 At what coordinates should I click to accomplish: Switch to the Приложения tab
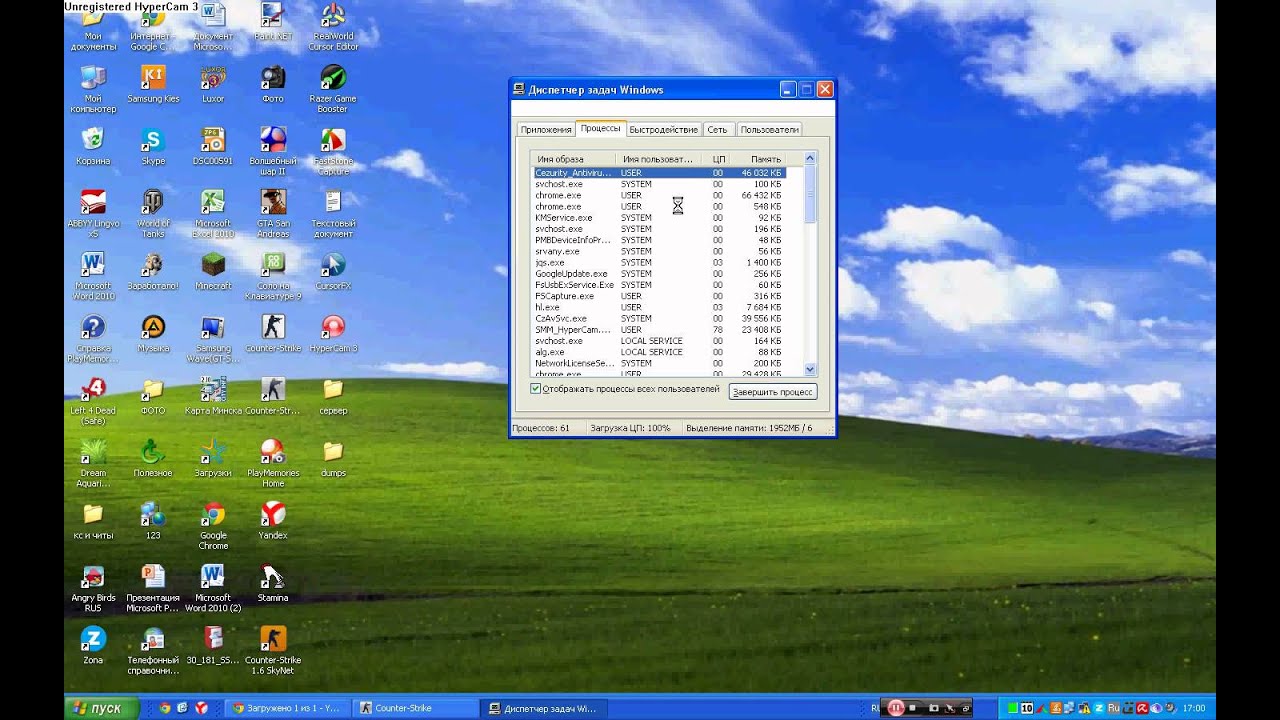tap(546, 129)
